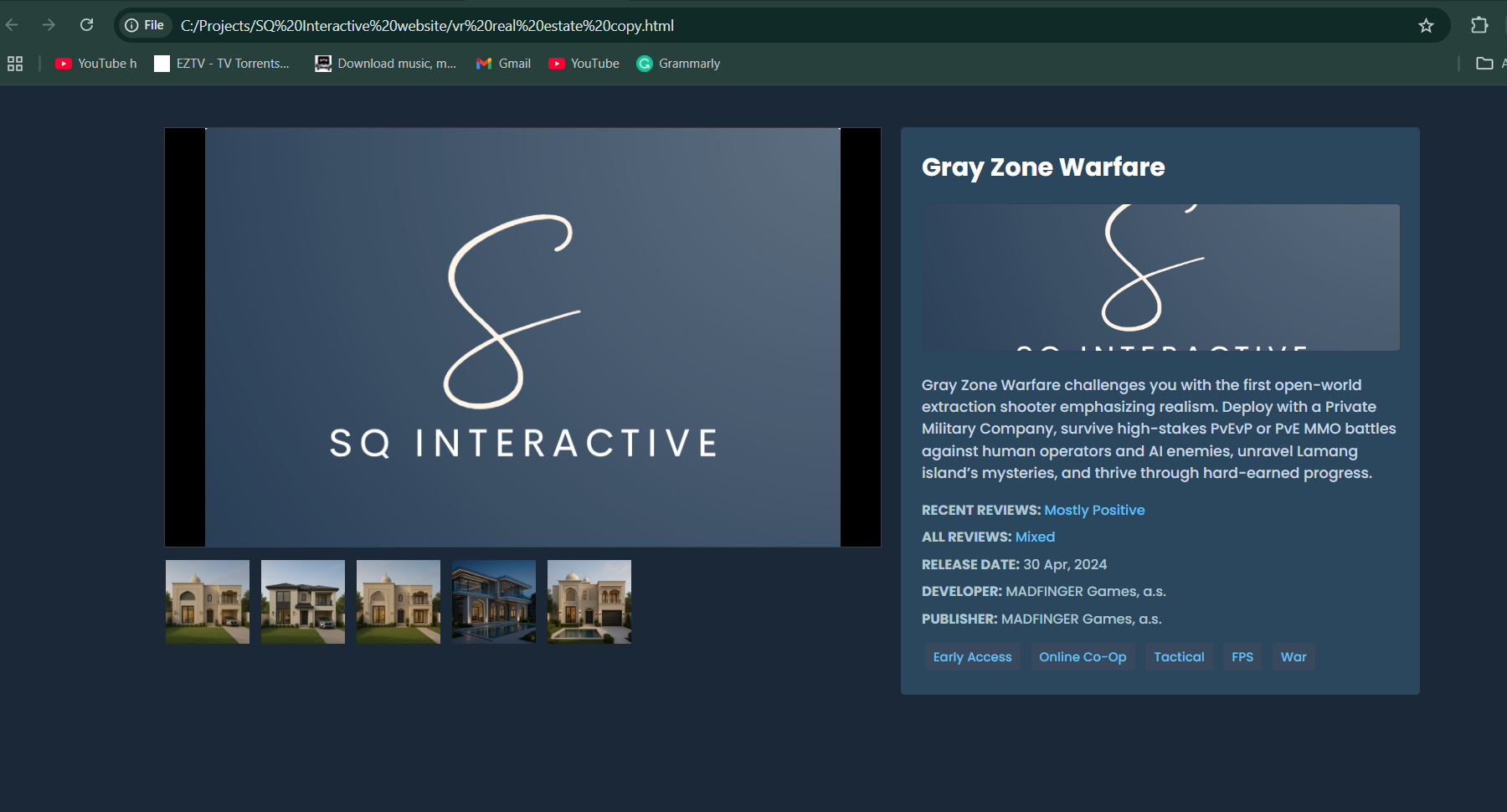Bookmark this page with the star icon

coord(1426,26)
